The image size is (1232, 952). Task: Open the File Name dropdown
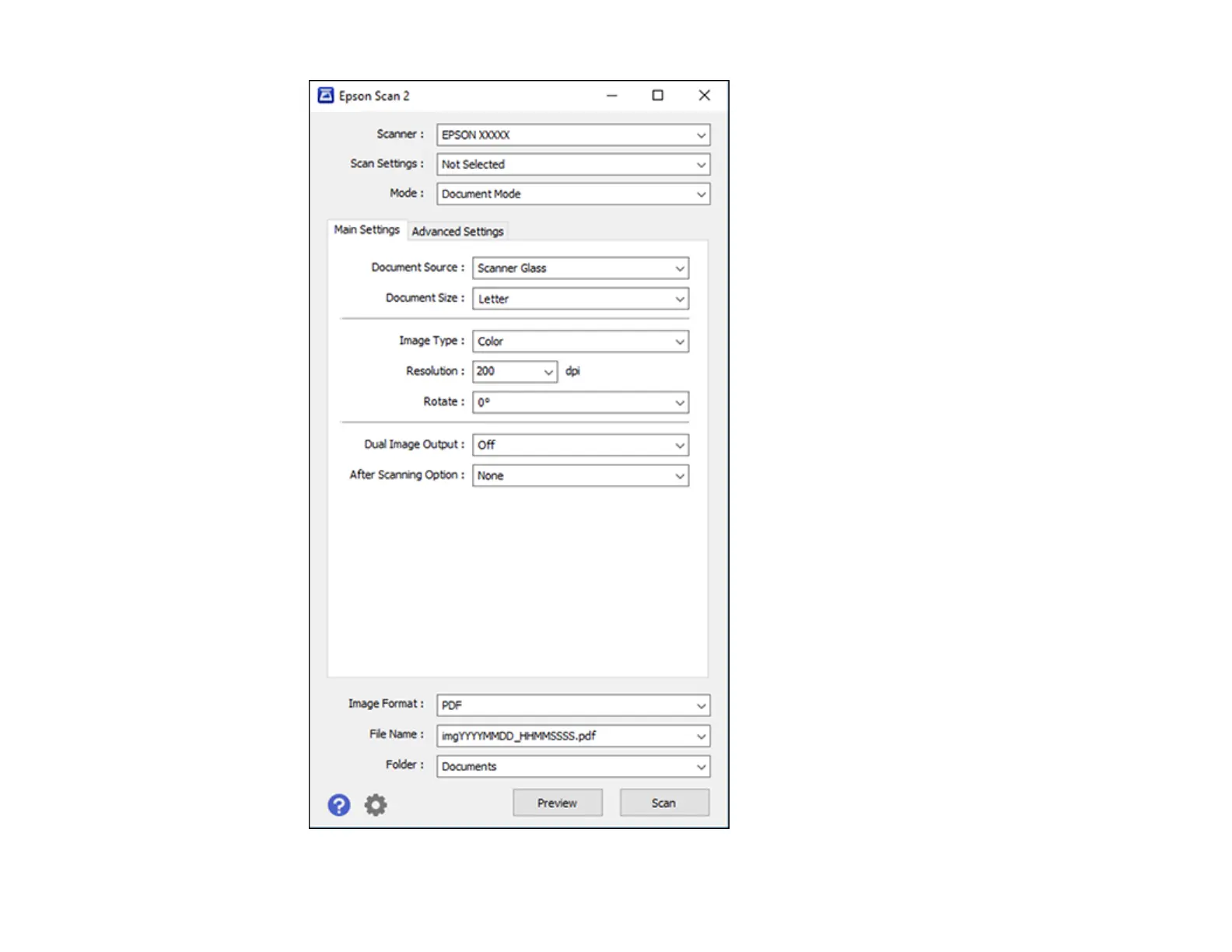[573, 736]
